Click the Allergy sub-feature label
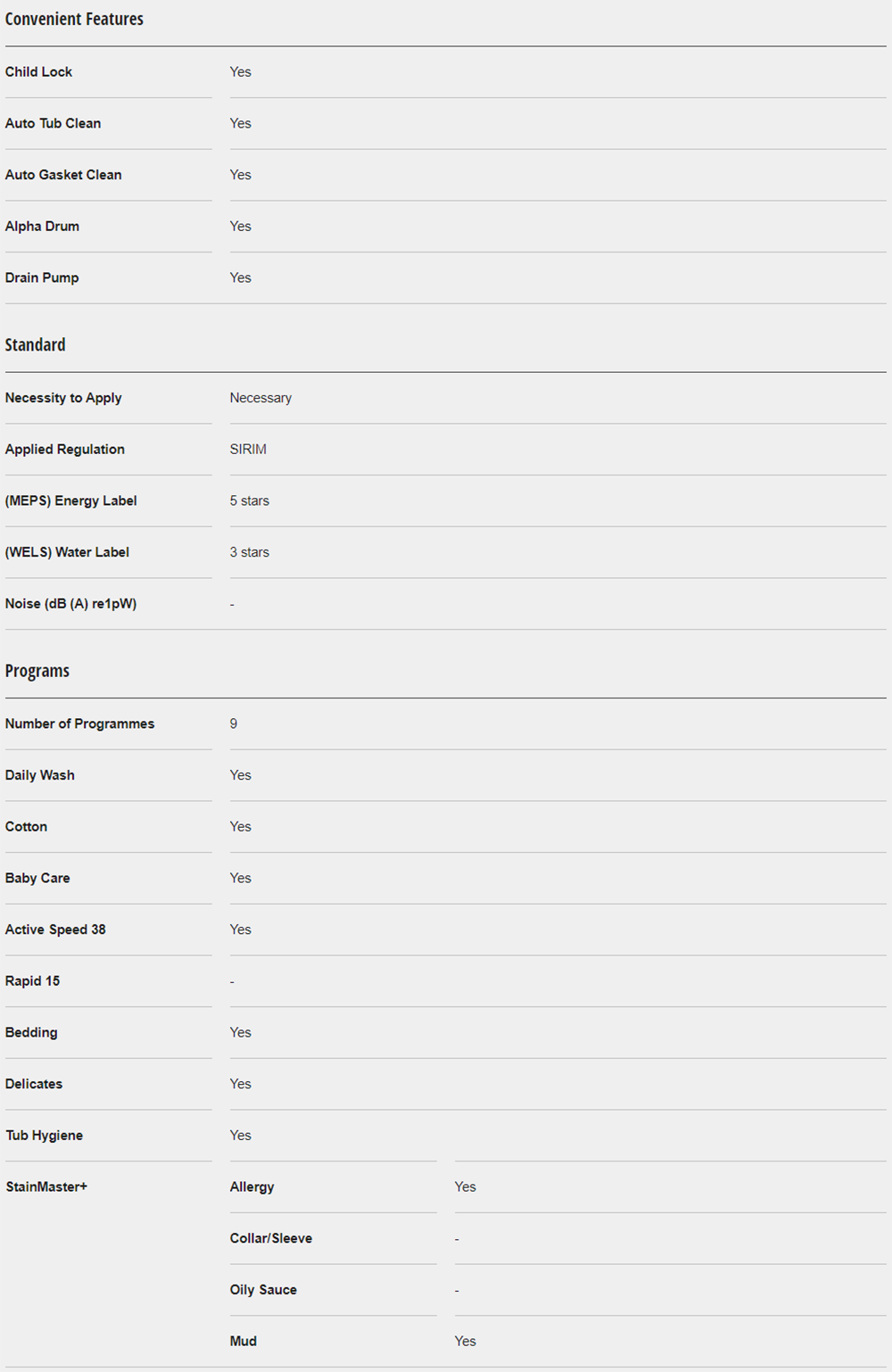Screen dimensions: 892x1372 pyautogui.click(x=252, y=1187)
